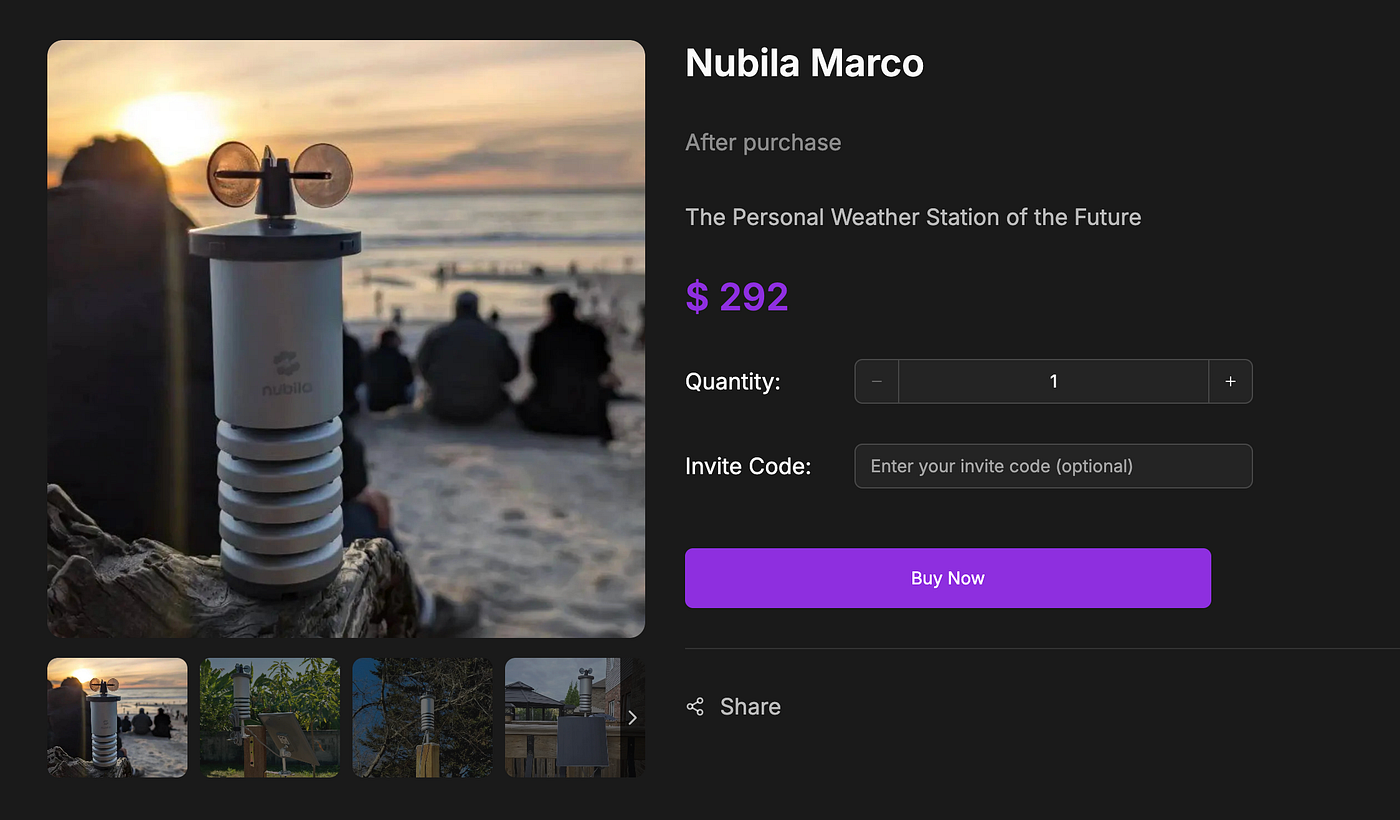Select the rooftop installation thumbnail
Viewport: 1400px width, 820px height.
click(575, 717)
